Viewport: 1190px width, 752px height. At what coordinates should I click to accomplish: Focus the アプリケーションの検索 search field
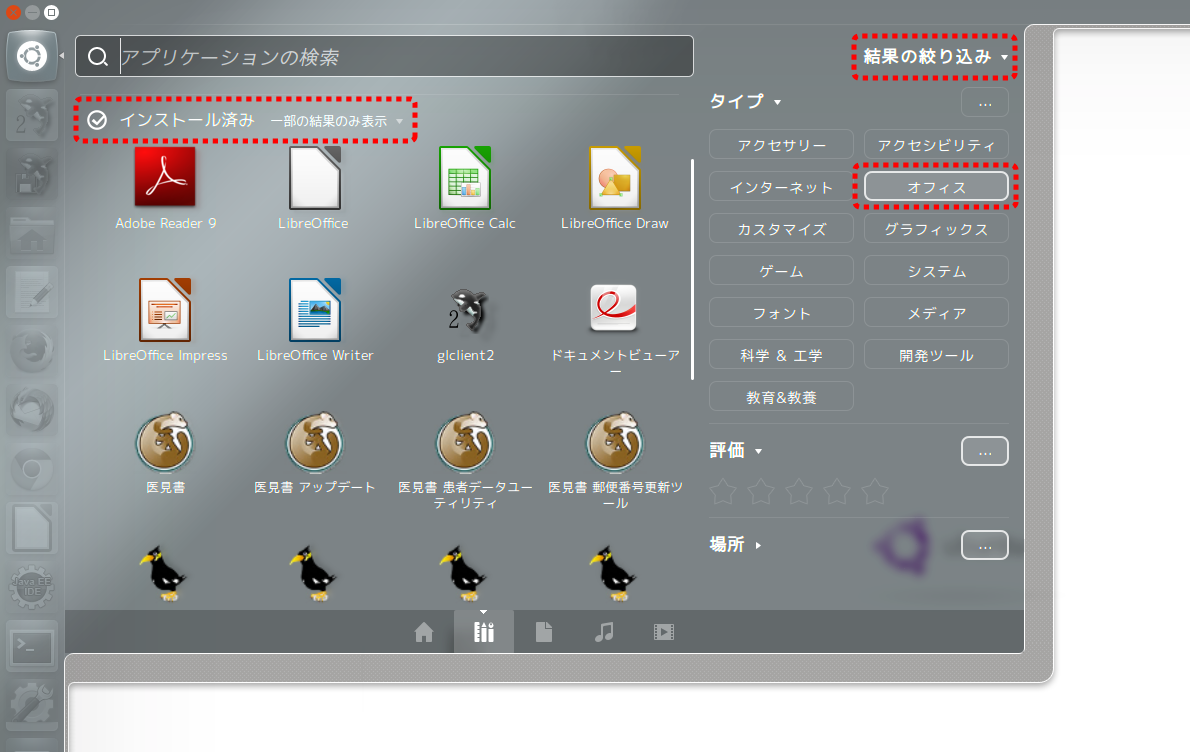pos(384,56)
